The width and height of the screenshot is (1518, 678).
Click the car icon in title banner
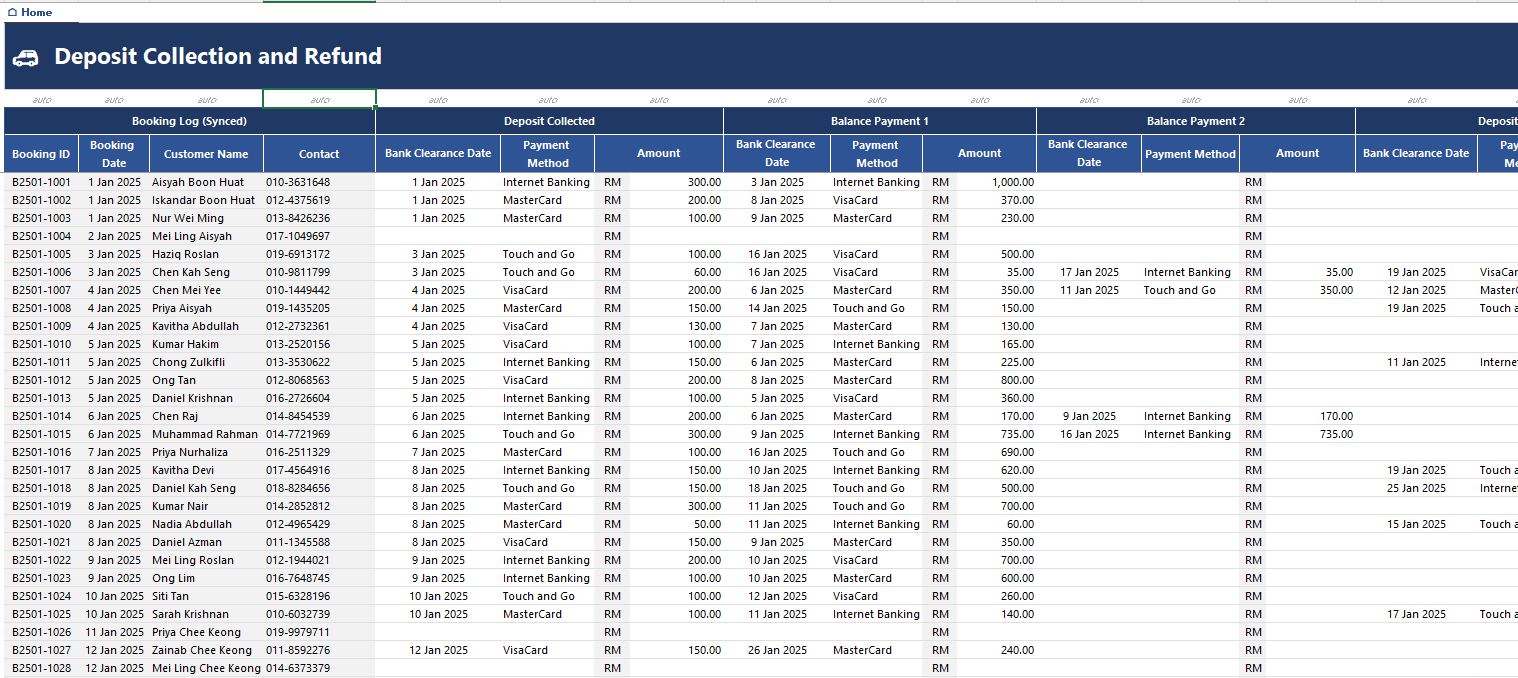point(25,58)
